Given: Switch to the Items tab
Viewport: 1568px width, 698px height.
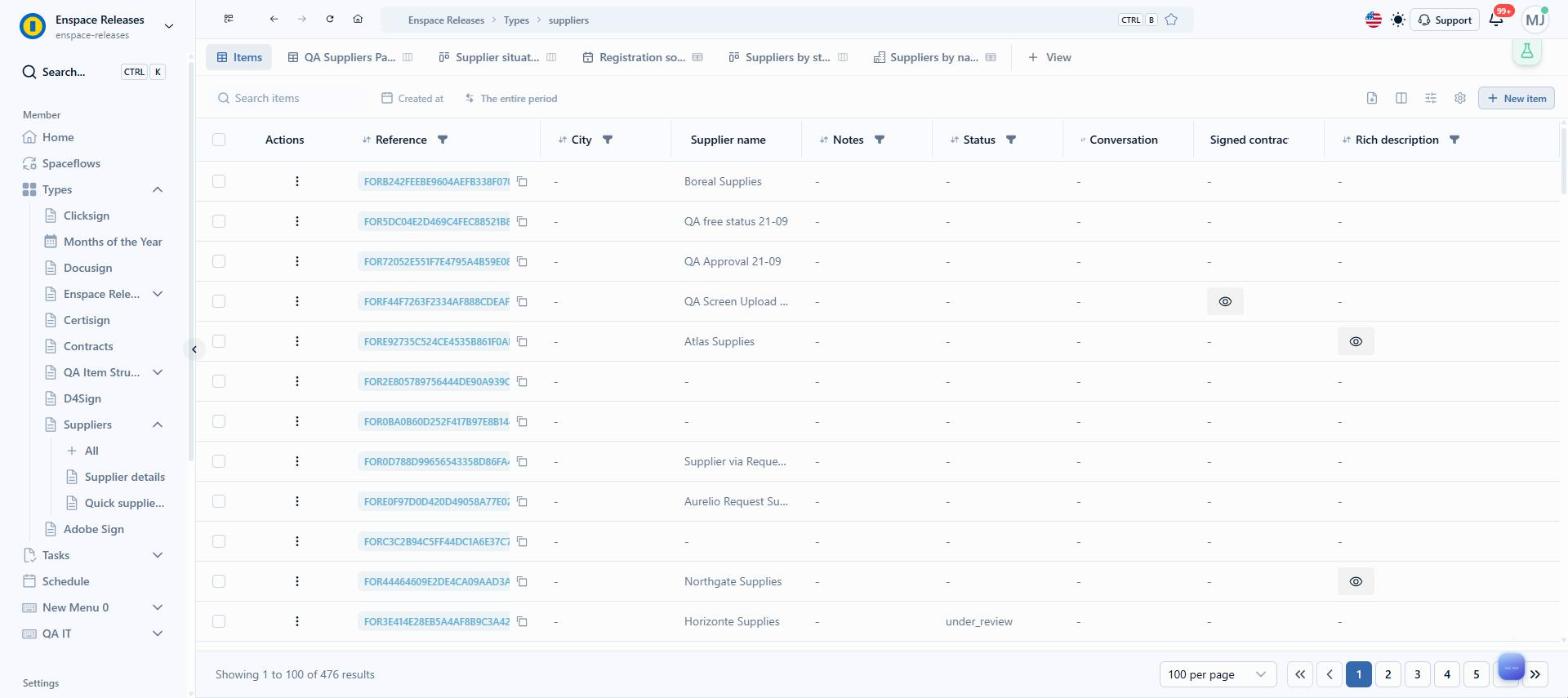Looking at the screenshot, I should pyautogui.click(x=239, y=57).
